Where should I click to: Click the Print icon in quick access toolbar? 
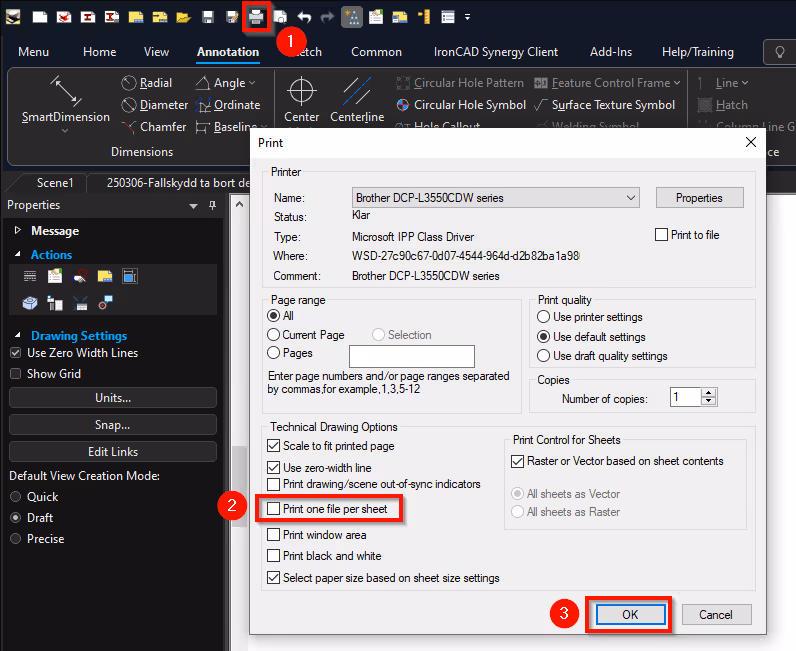pyautogui.click(x=256, y=17)
